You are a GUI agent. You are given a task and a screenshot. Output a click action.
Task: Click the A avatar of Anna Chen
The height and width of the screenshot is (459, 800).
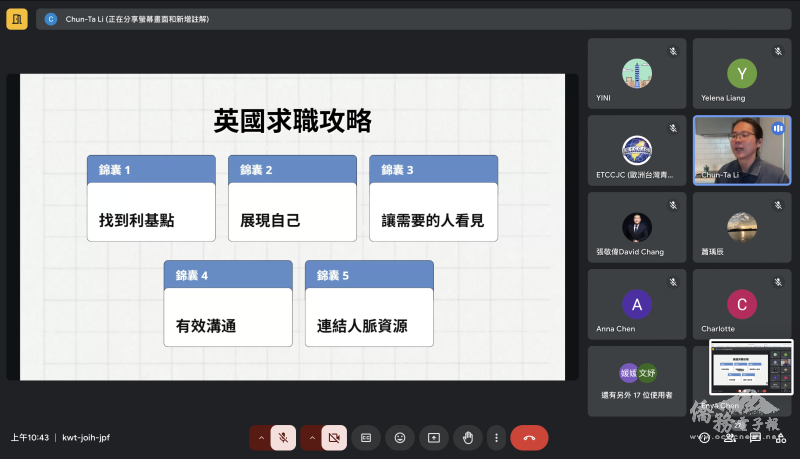(637, 304)
